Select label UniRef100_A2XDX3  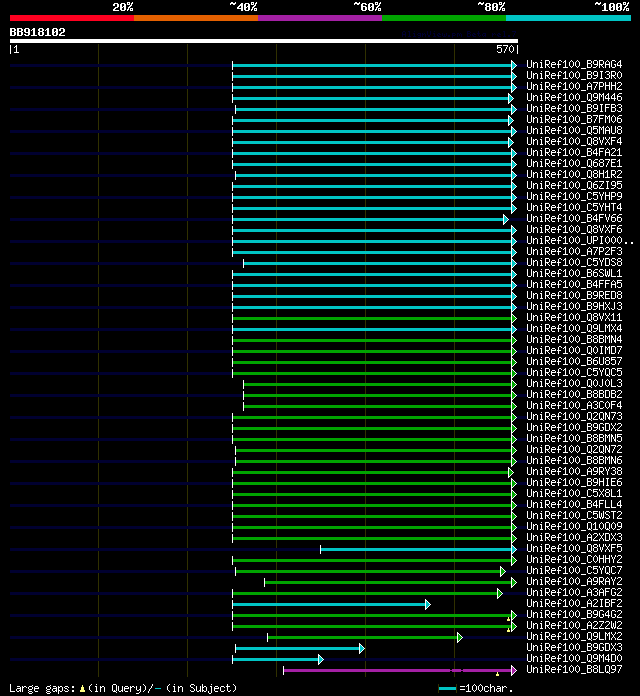(x=574, y=538)
